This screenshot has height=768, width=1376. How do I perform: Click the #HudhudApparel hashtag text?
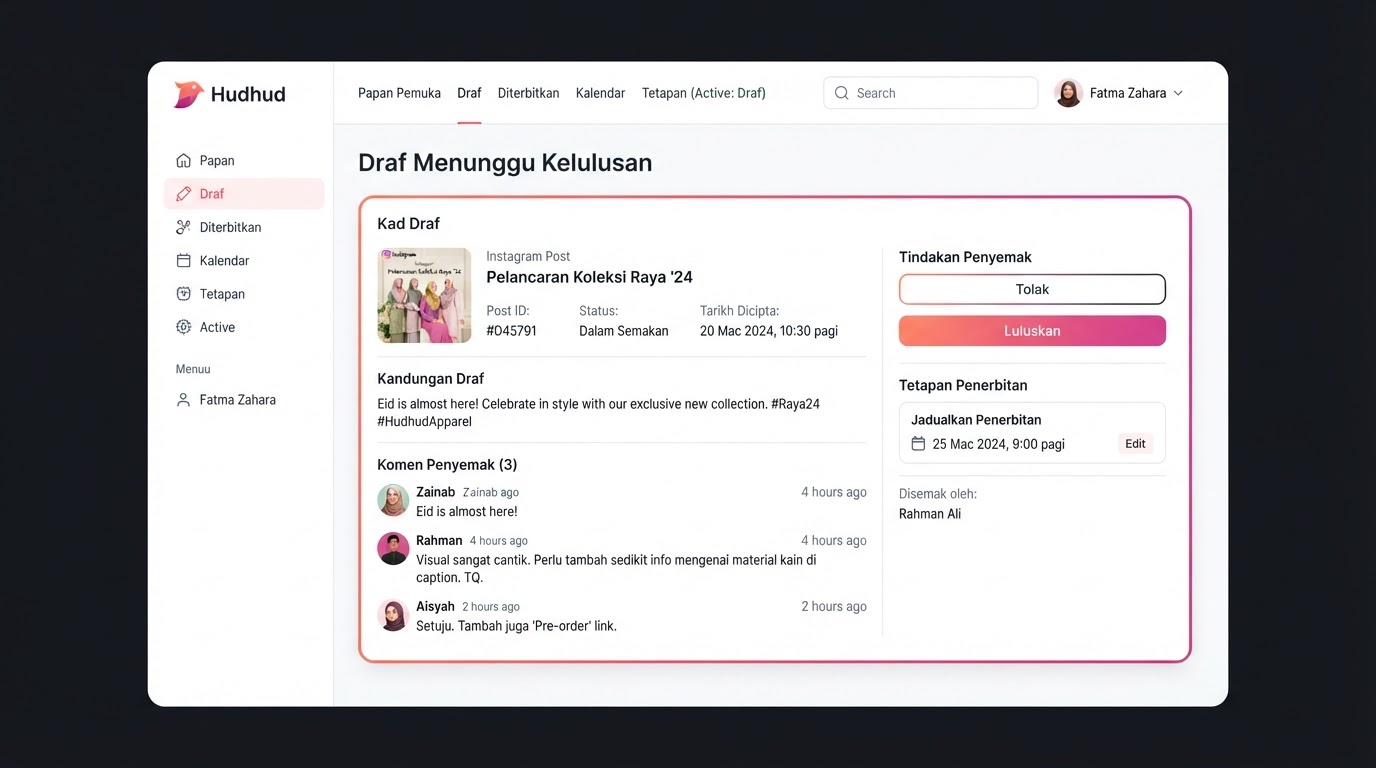[x=424, y=422]
